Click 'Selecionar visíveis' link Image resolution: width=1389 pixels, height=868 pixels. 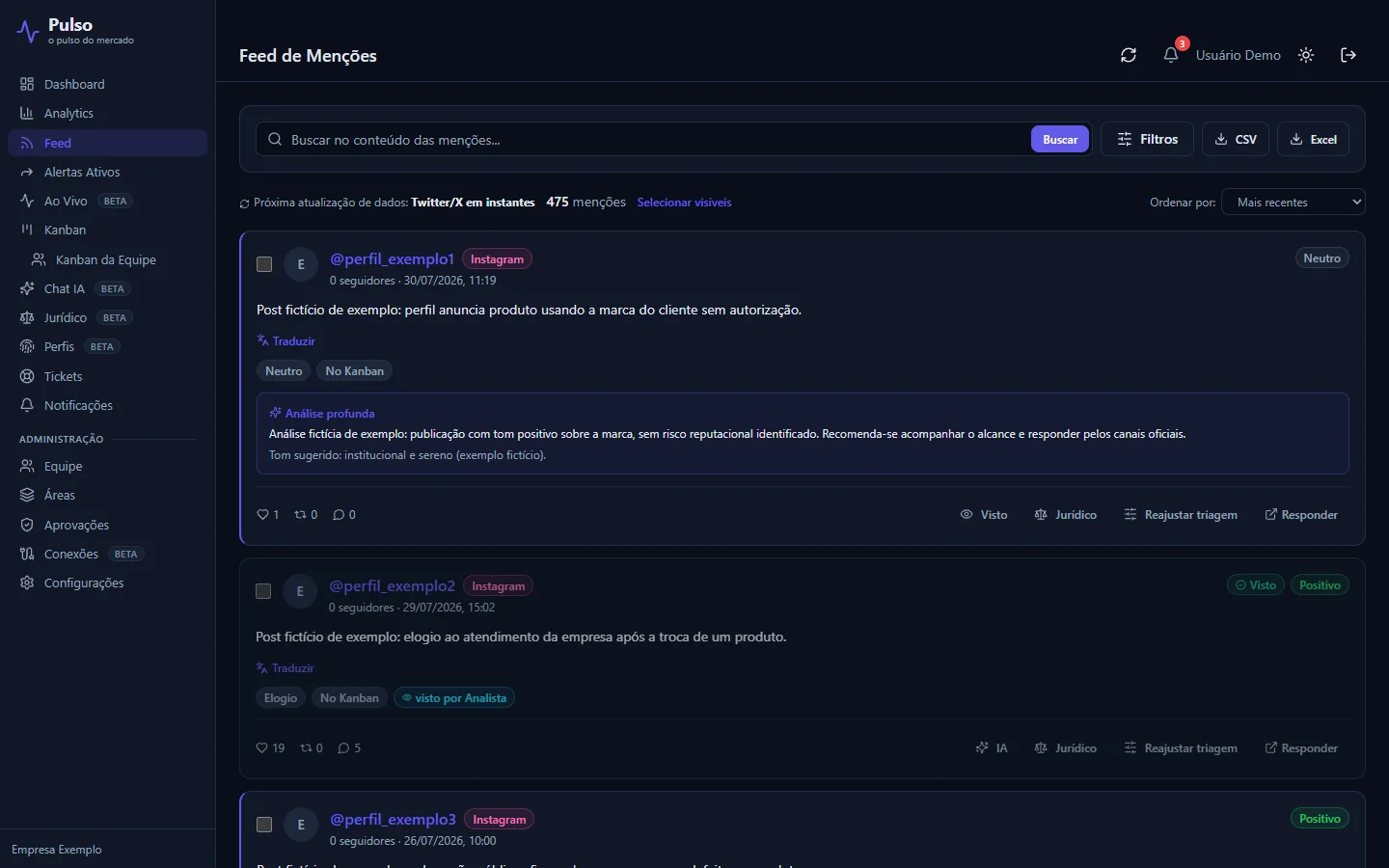point(684,203)
